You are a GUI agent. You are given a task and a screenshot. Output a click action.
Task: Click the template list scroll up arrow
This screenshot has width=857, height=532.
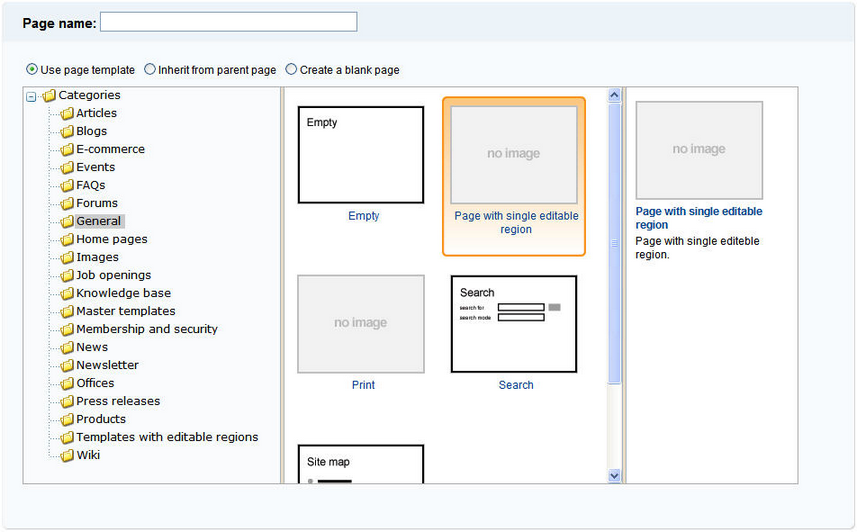tap(614, 96)
